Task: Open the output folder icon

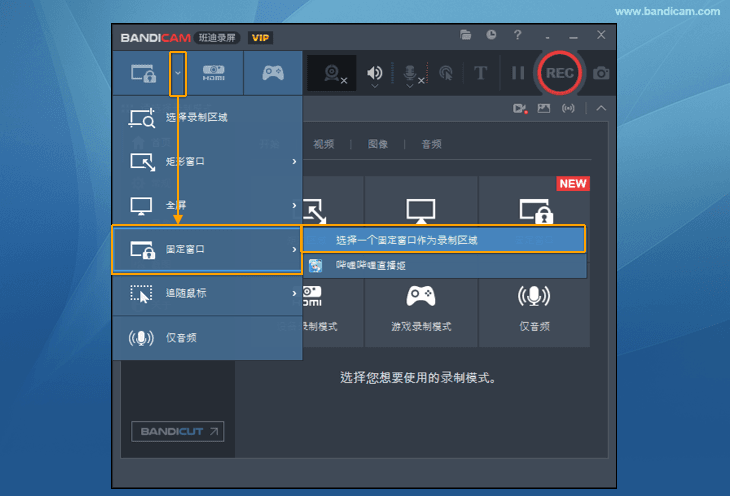Action: tap(466, 35)
